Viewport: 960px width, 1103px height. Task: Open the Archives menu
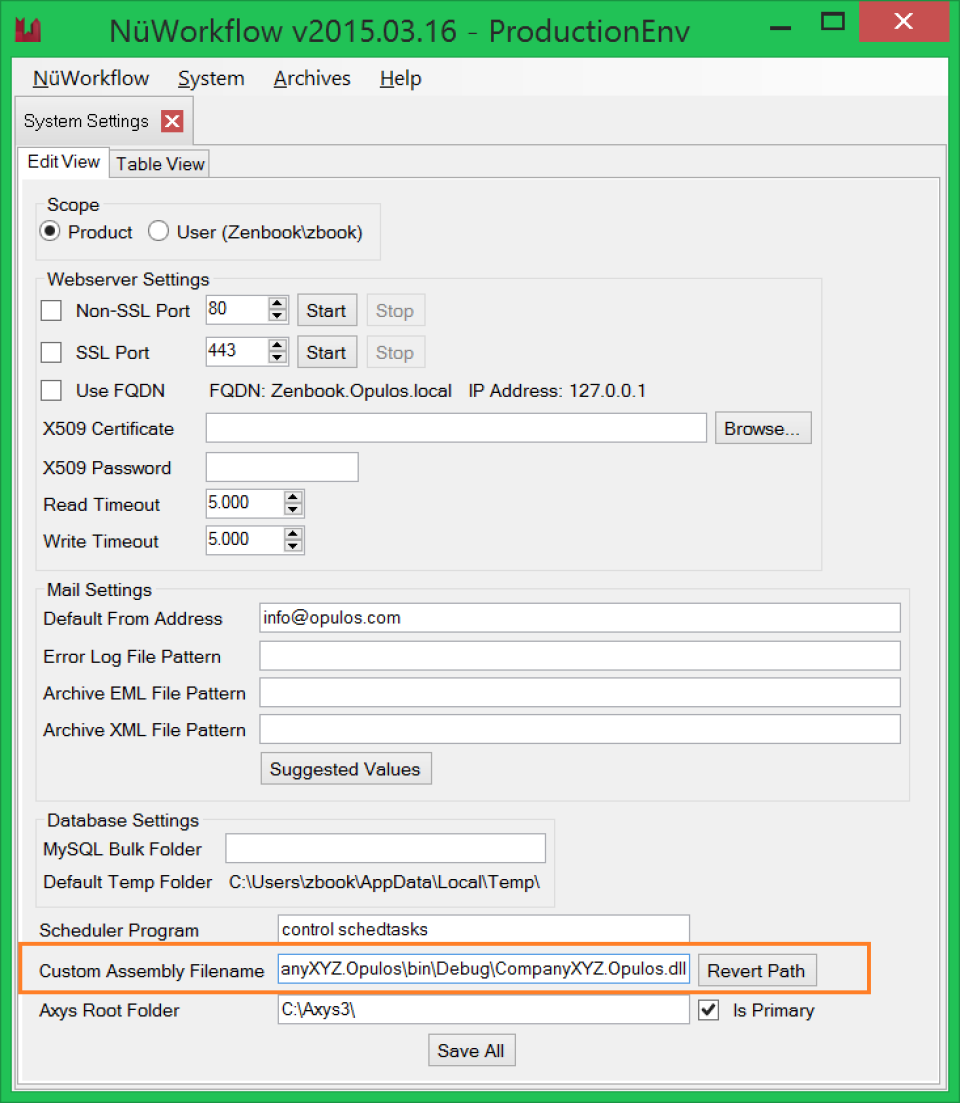[311, 78]
